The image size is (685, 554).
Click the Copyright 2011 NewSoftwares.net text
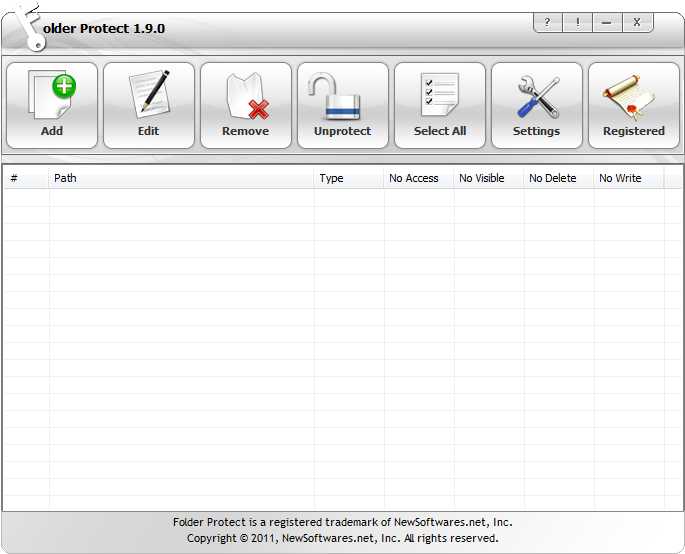(342, 538)
